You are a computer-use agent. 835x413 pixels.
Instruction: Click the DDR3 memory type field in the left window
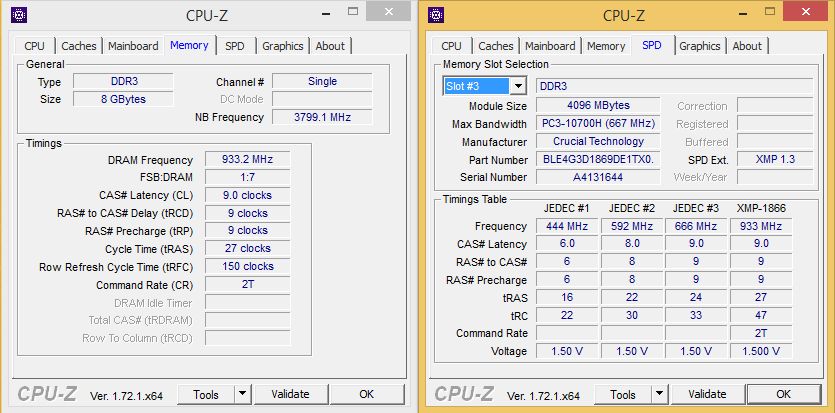(x=123, y=81)
